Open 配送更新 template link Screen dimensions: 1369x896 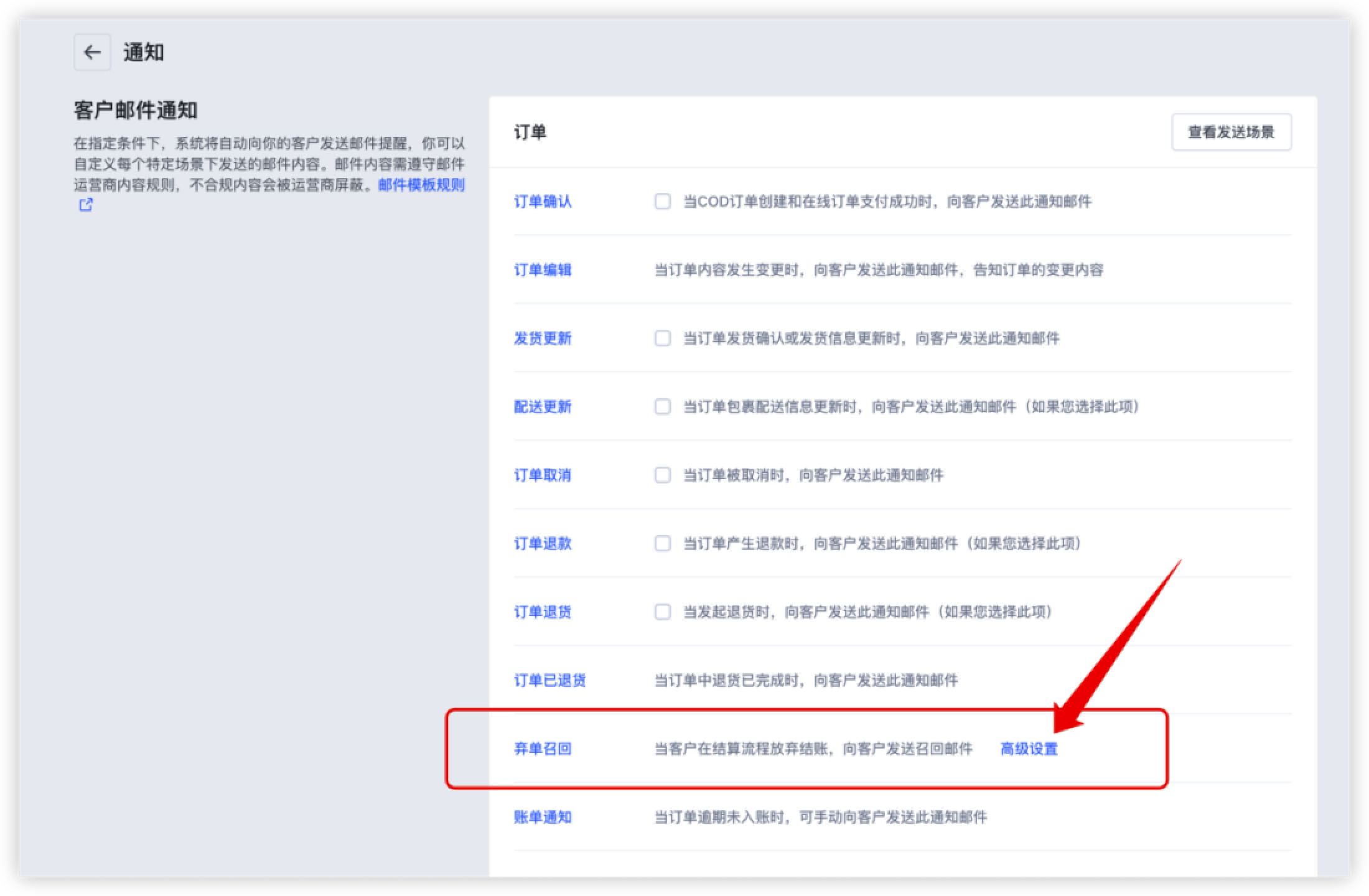543,407
